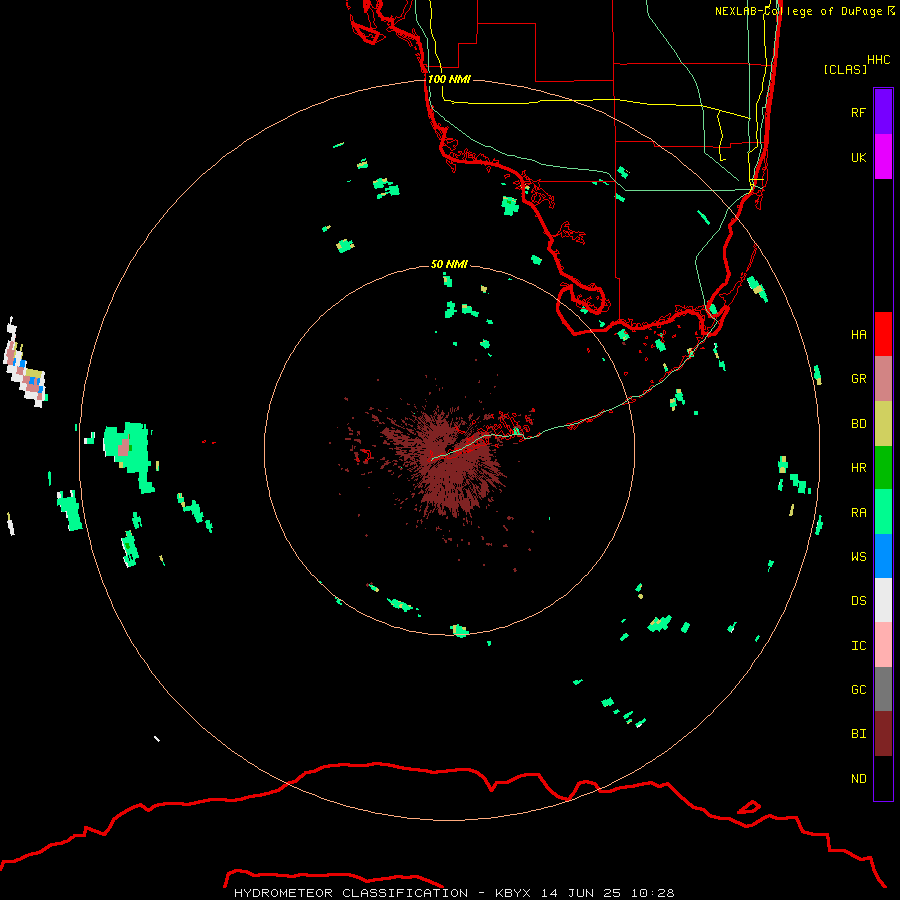This screenshot has height=900, width=900.
Task: Click the 100 NMI range ring label
Action: [x=449, y=79]
